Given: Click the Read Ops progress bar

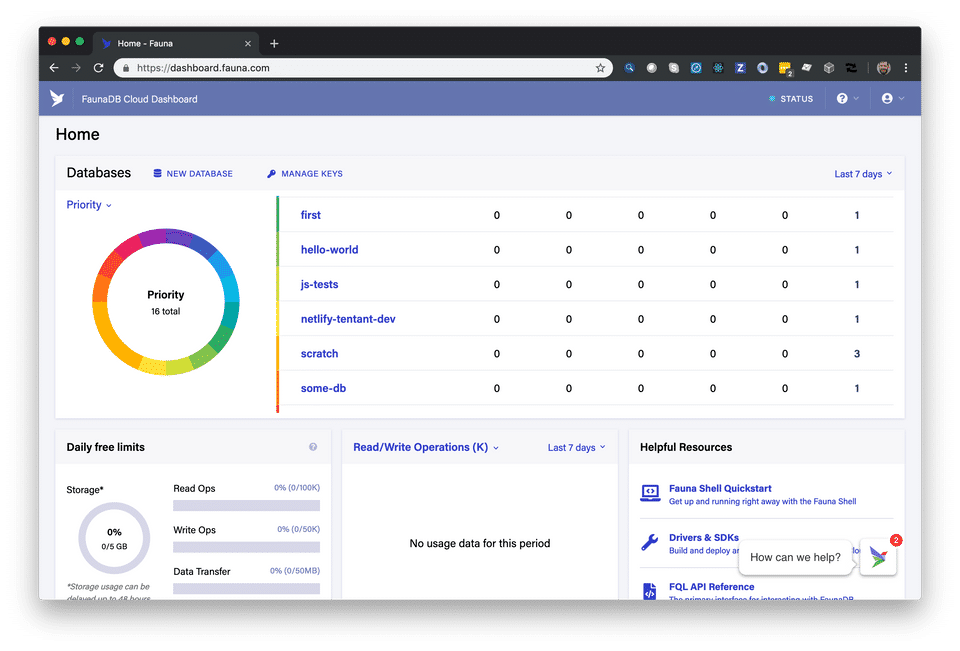Looking at the screenshot, I should tap(246, 505).
